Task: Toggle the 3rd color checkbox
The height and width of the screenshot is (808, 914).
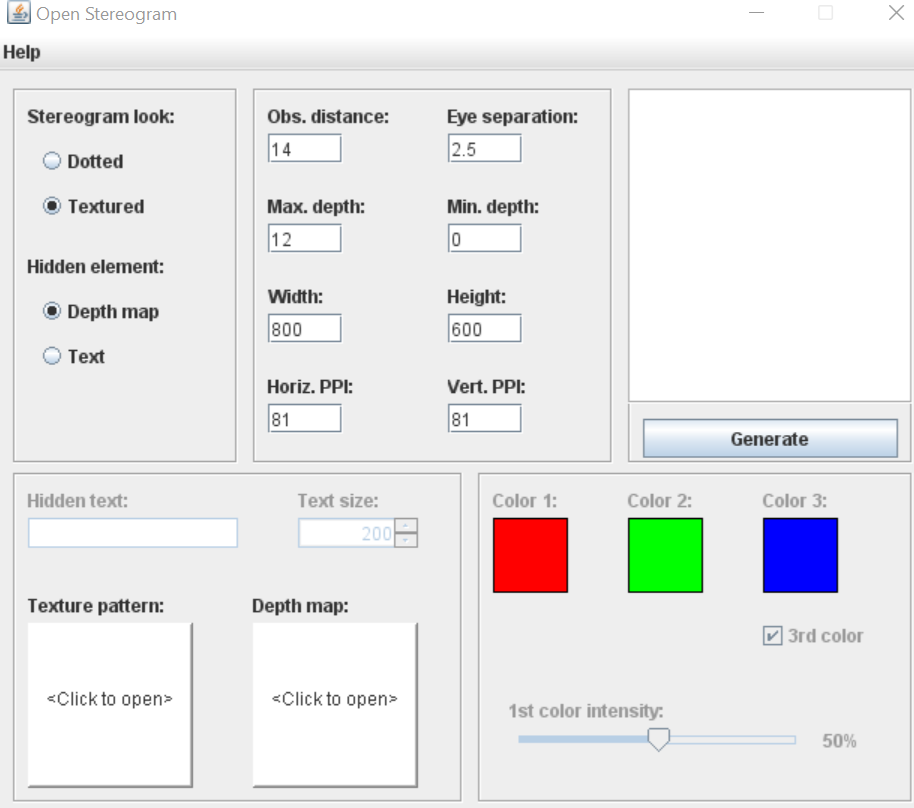Action: click(772, 635)
